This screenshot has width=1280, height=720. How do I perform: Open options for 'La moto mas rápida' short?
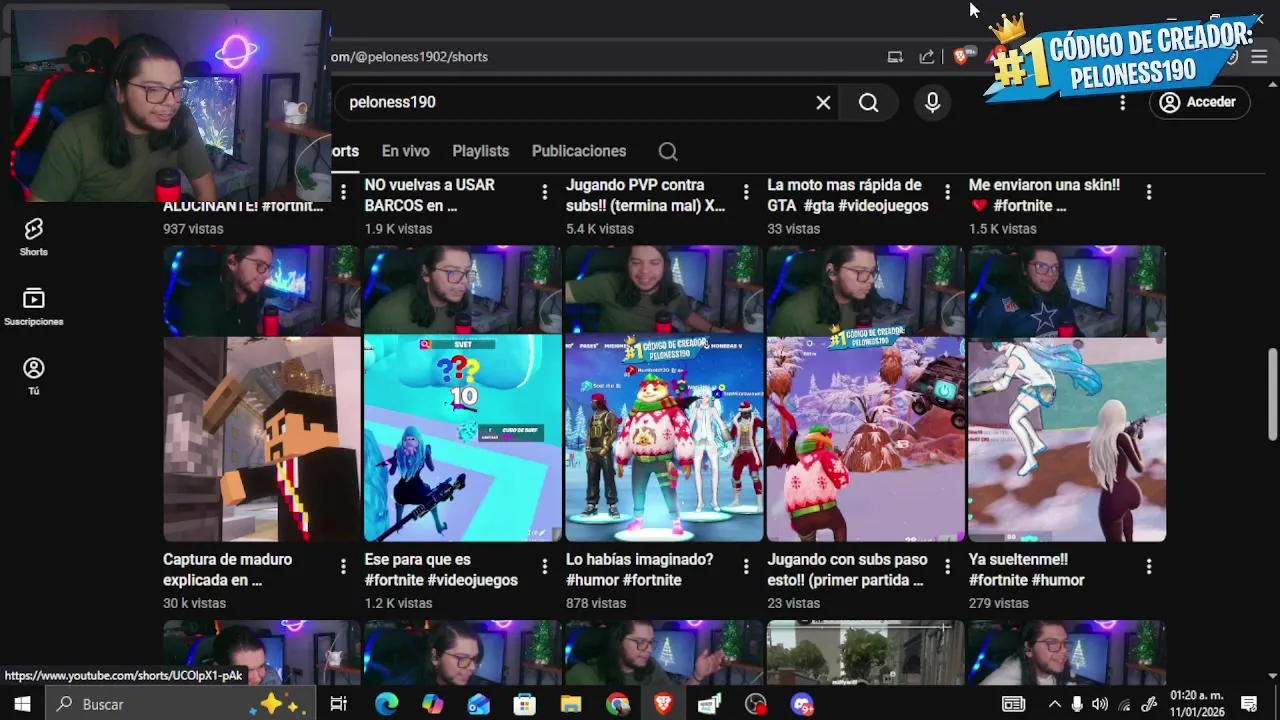(x=947, y=192)
